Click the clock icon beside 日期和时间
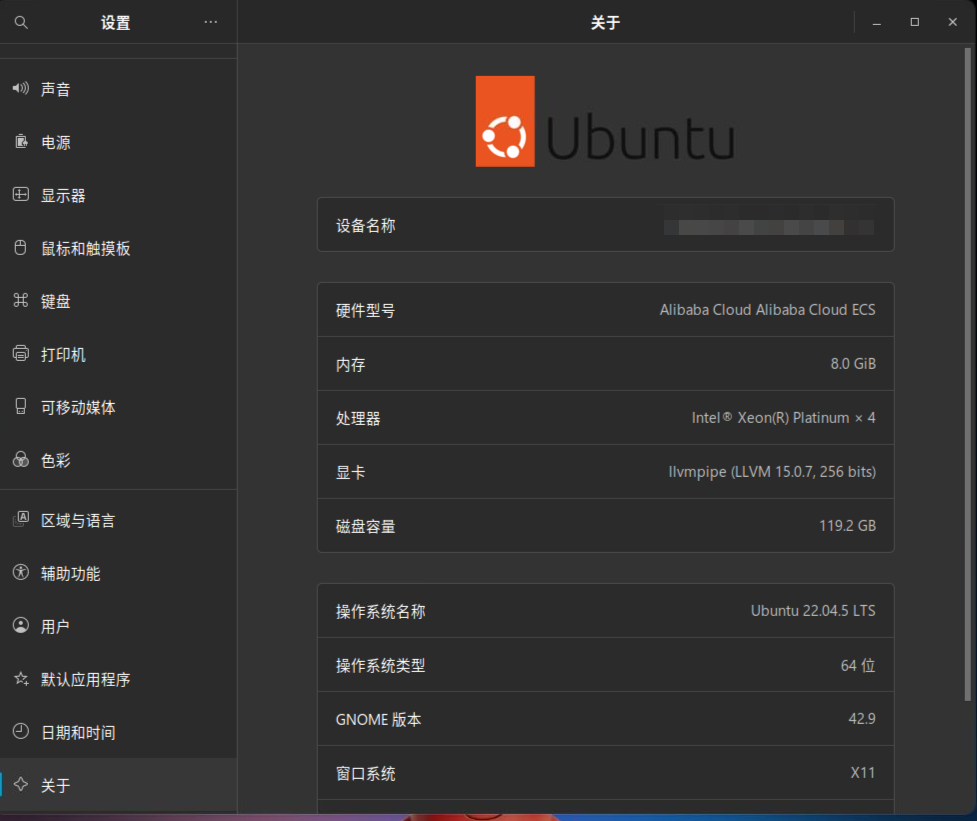Image resolution: width=977 pixels, height=821 pixels. [x=21, y=731]
